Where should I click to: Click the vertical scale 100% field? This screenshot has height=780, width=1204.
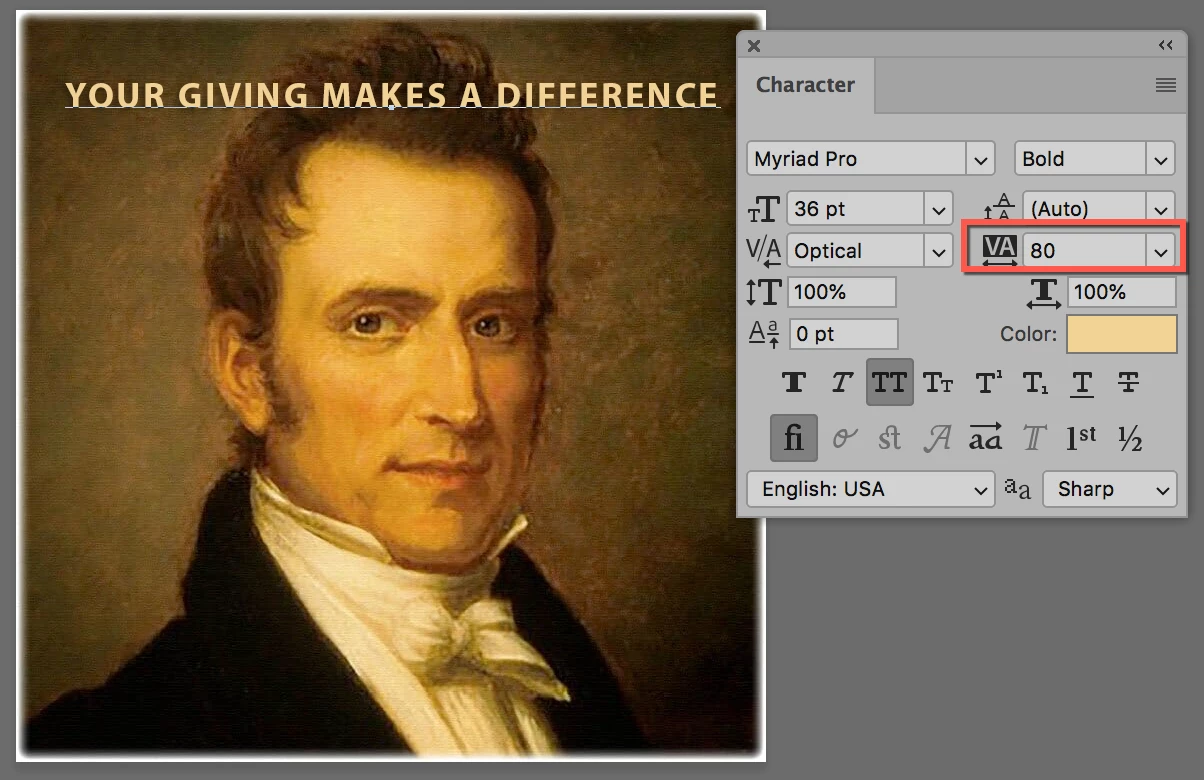842,292
